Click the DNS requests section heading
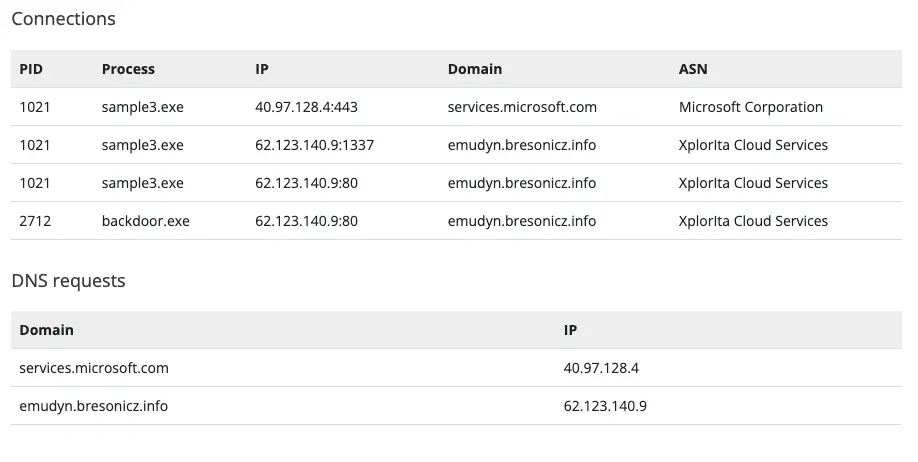The width and height of the screenshot is (918, 462). pos(68,281)
